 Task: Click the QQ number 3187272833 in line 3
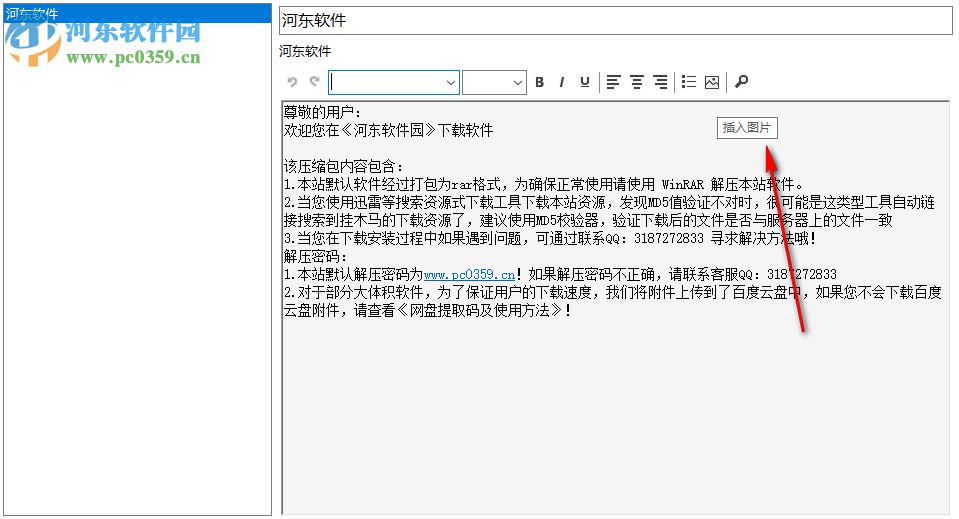[668, 238]
